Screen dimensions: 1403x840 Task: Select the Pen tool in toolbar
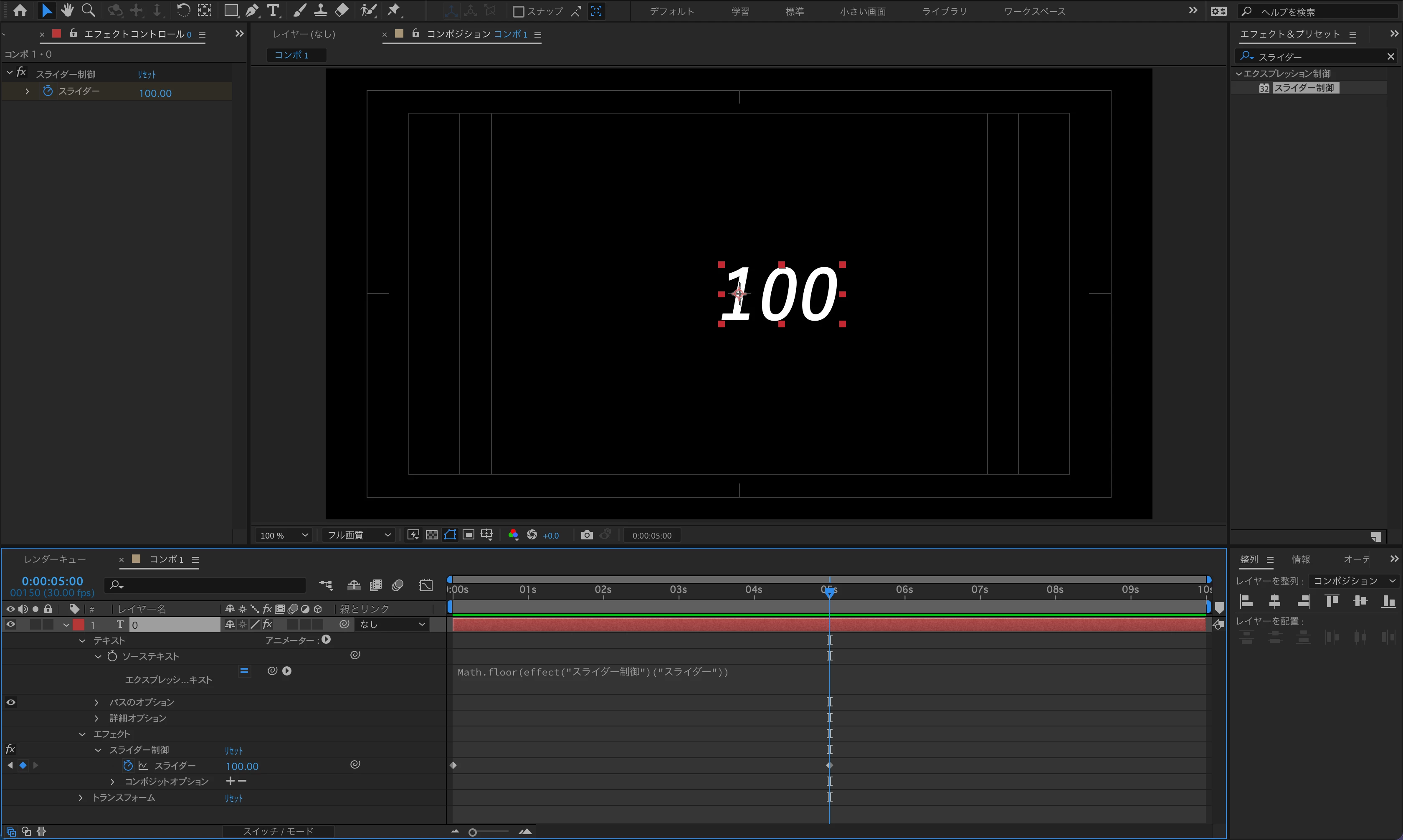pyautogui.click(x=253, y=10)
